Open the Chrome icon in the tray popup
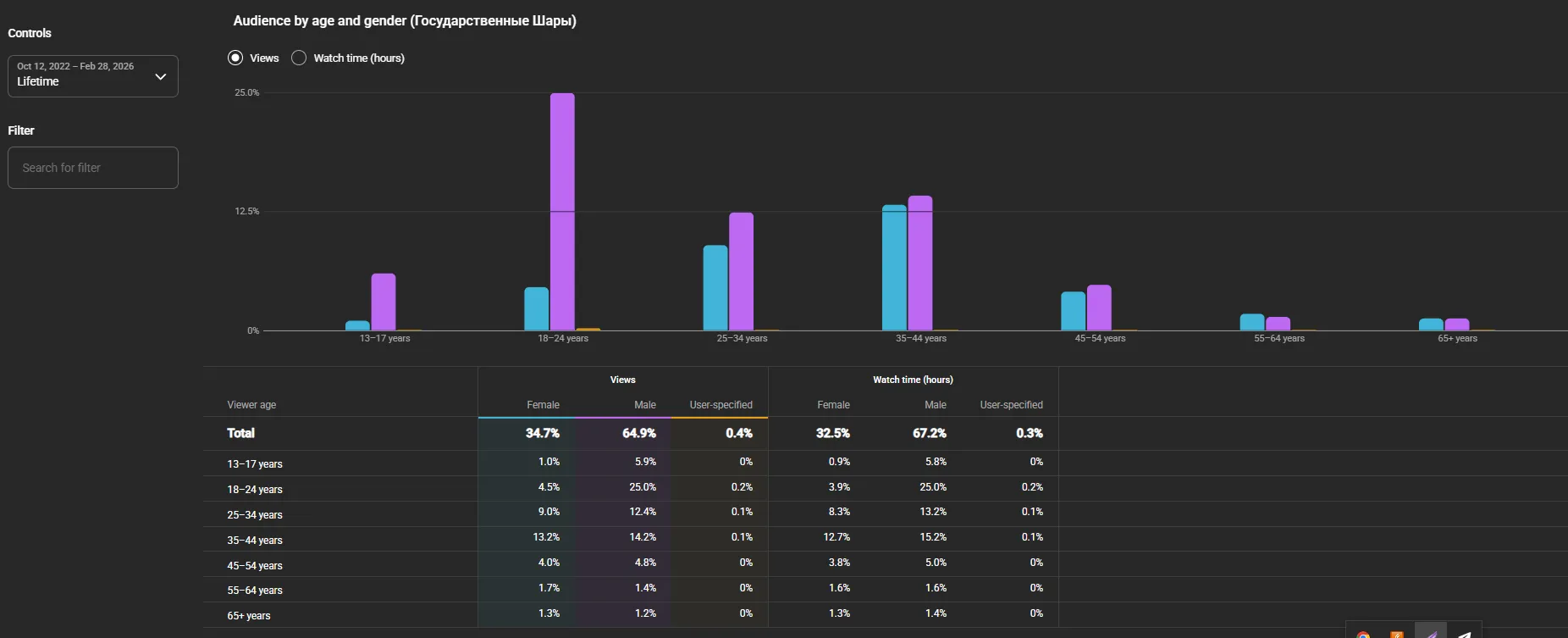The width and height of the screenshot is (1568, 638). click(1363, 635)
